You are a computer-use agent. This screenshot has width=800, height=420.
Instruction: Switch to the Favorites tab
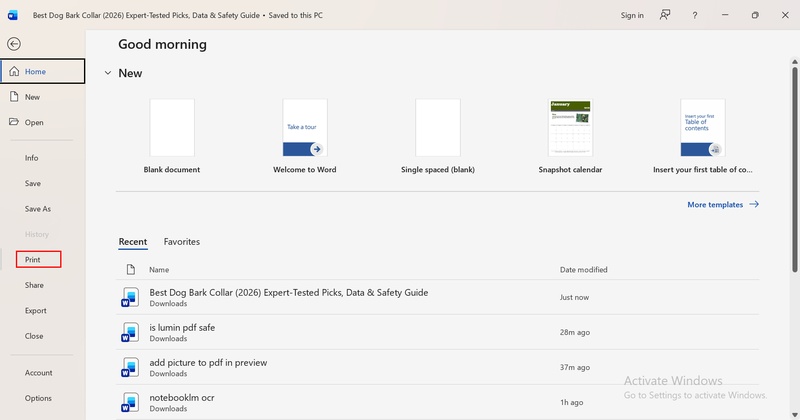coord(182,242)
